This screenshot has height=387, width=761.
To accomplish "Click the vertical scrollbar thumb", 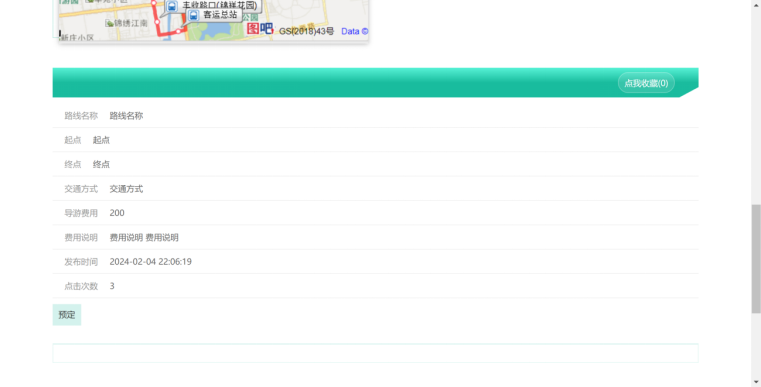I will point(756,259).
